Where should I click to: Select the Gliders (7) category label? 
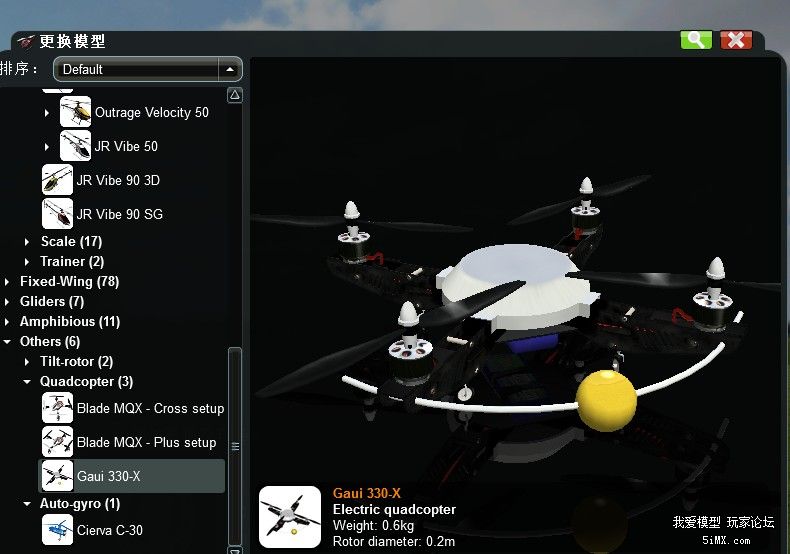click(52, 301)
